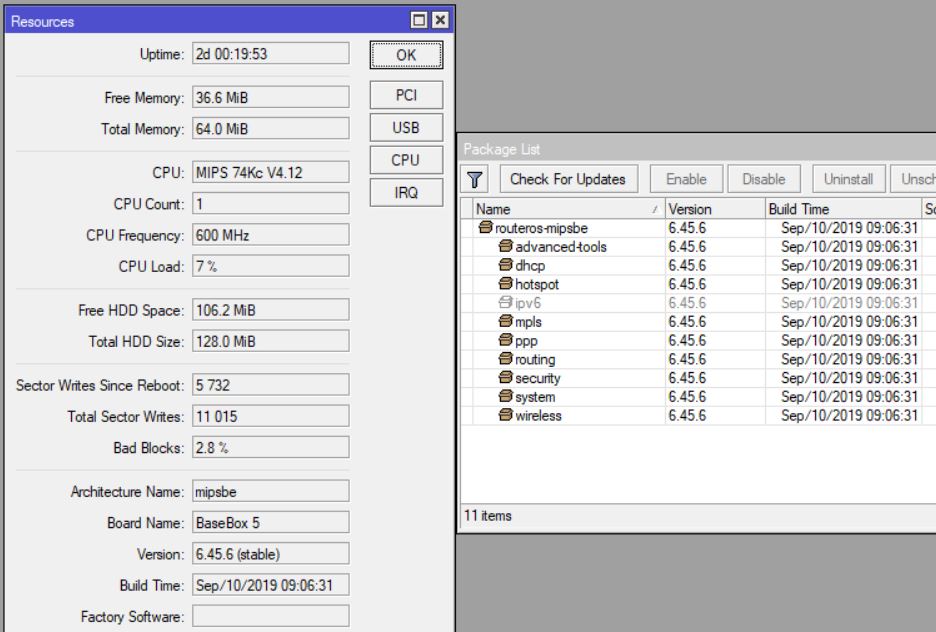Screen dimensions: 936x632
Task: Click the routing package icon
Action: click(x=506, y=359)
